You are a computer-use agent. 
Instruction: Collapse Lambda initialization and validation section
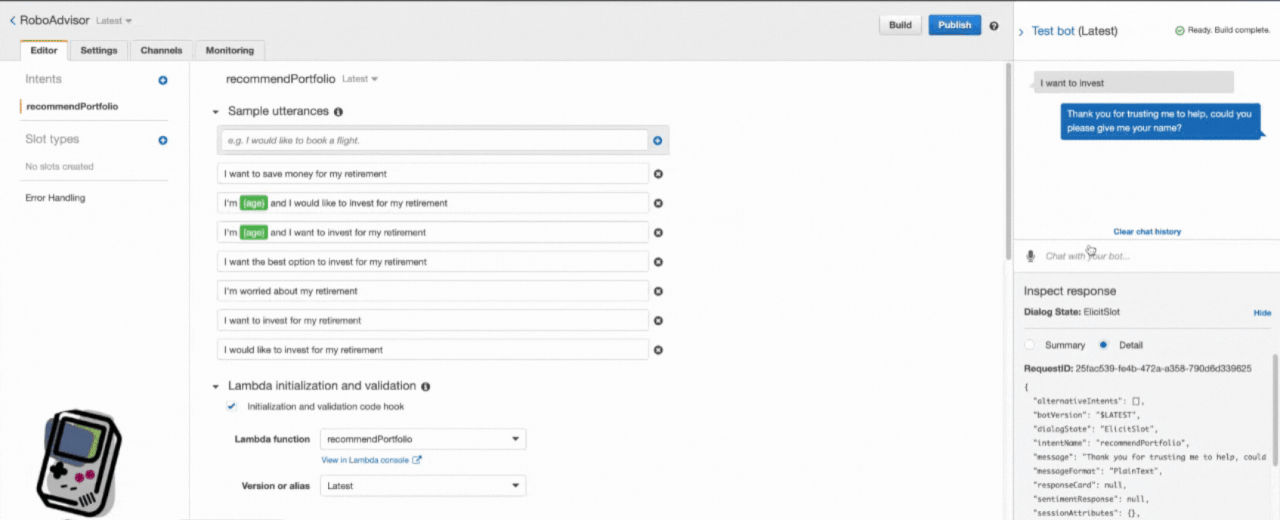click(x=215, y=386)
